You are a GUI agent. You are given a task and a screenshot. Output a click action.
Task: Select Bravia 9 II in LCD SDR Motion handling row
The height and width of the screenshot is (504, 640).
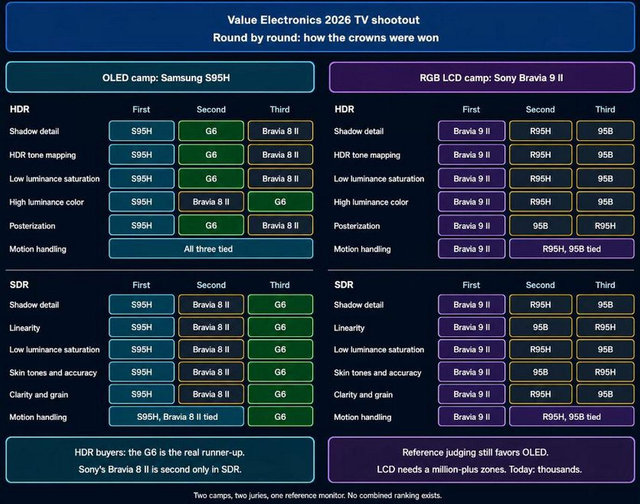pyautogui.click(x=471, y=417)
